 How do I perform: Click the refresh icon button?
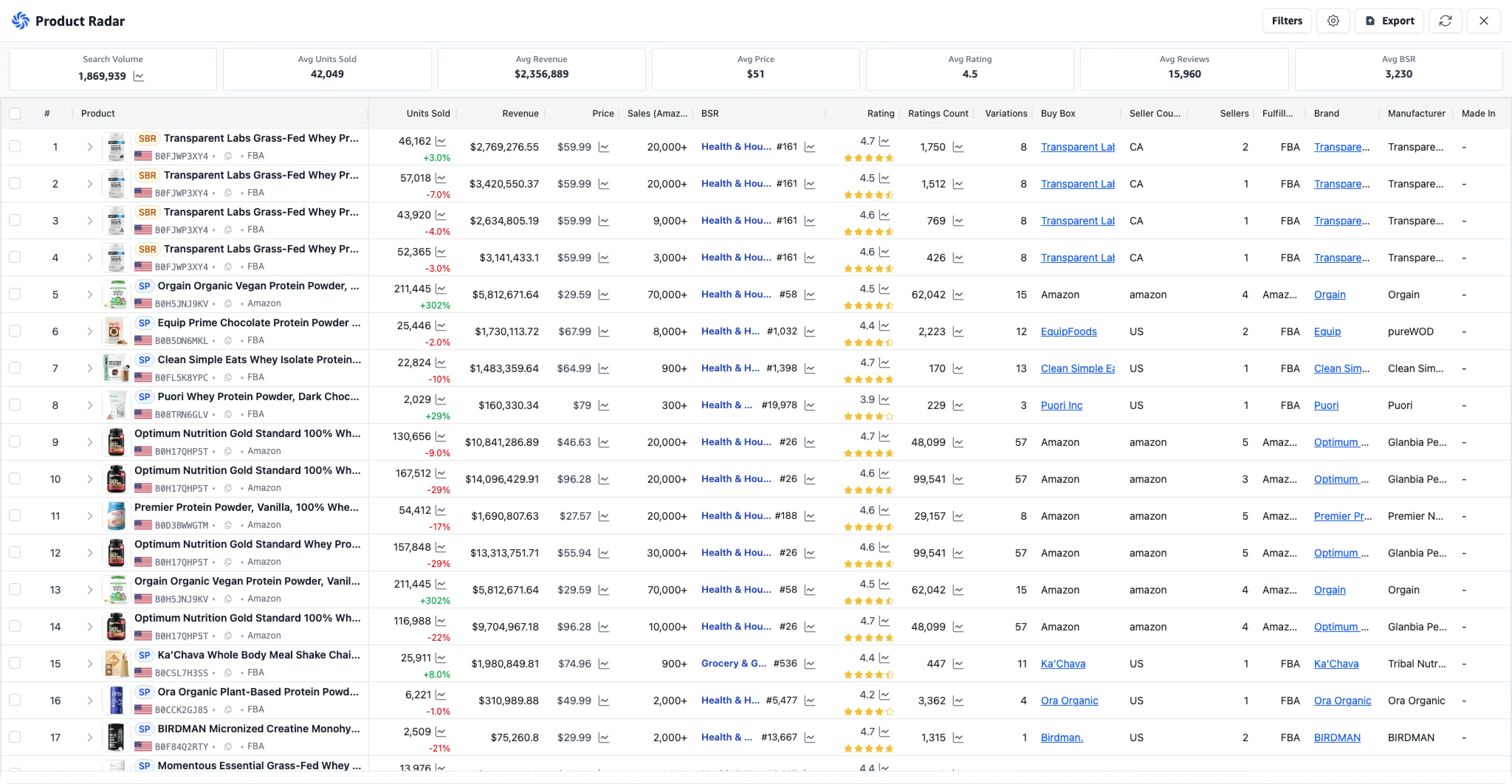coord(1445,21)
